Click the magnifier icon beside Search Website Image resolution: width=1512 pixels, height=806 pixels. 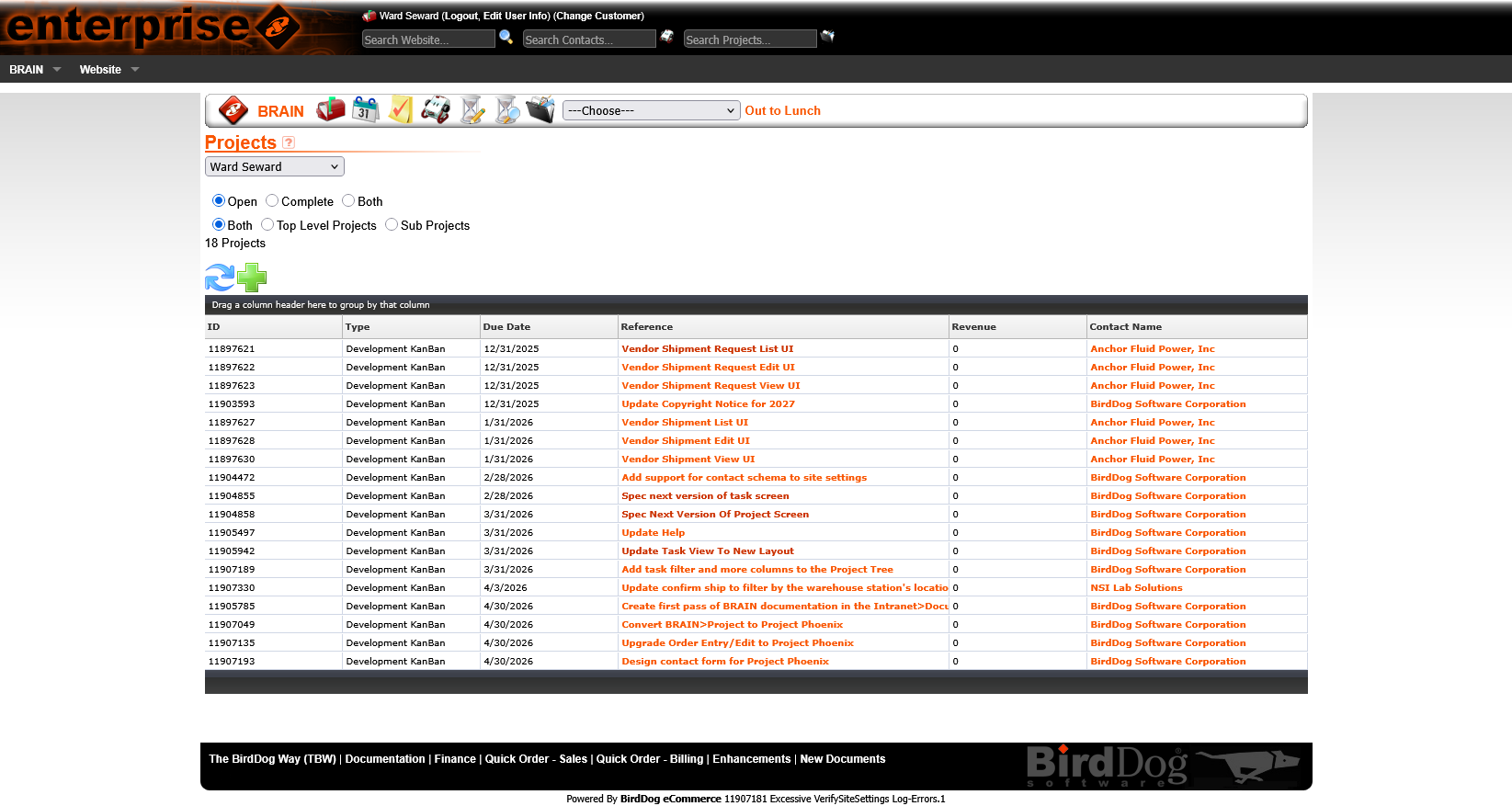[506, 38]
